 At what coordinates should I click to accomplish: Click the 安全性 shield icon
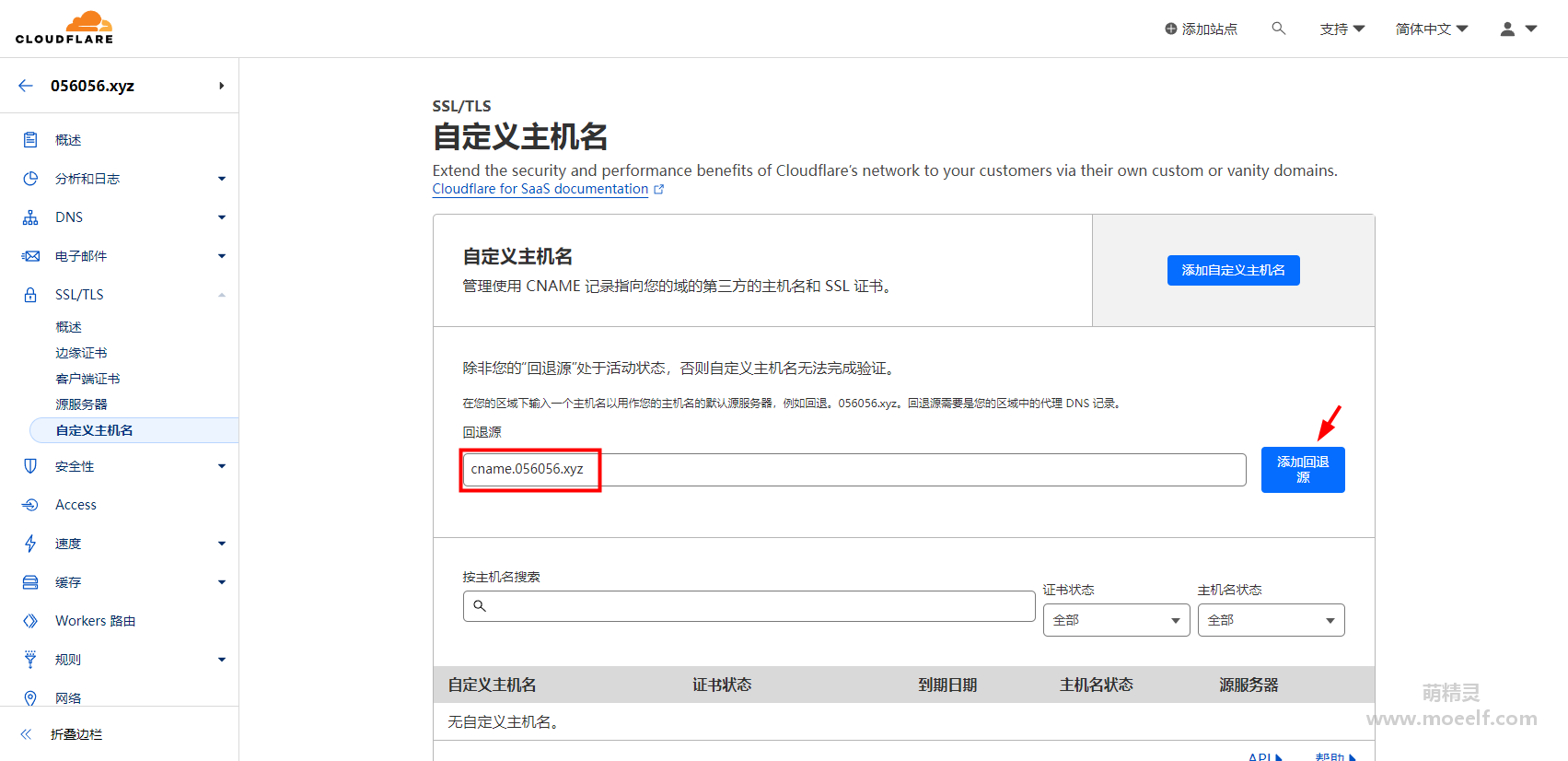coord(30,466)
